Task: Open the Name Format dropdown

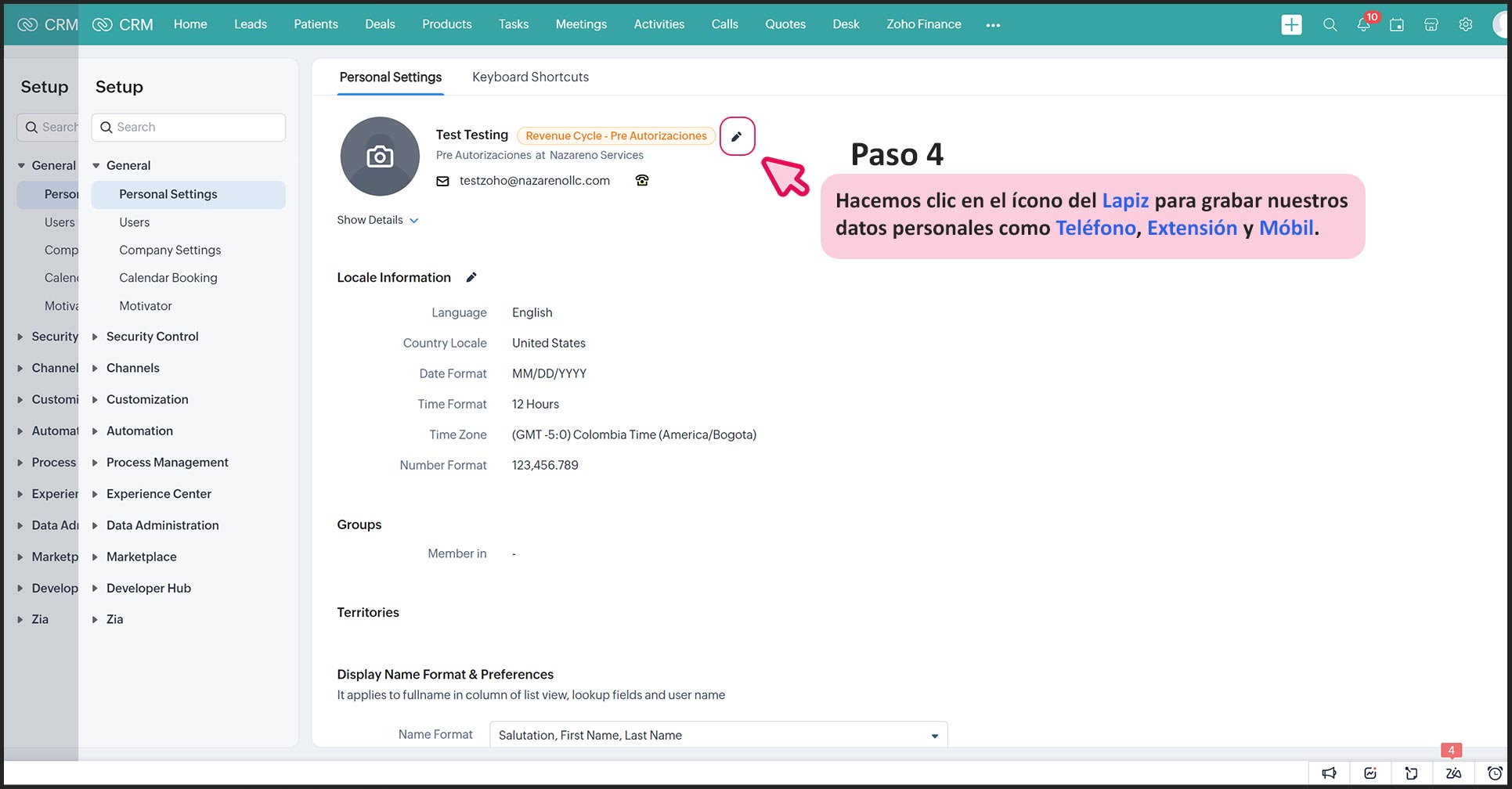Action: (718, 735)
